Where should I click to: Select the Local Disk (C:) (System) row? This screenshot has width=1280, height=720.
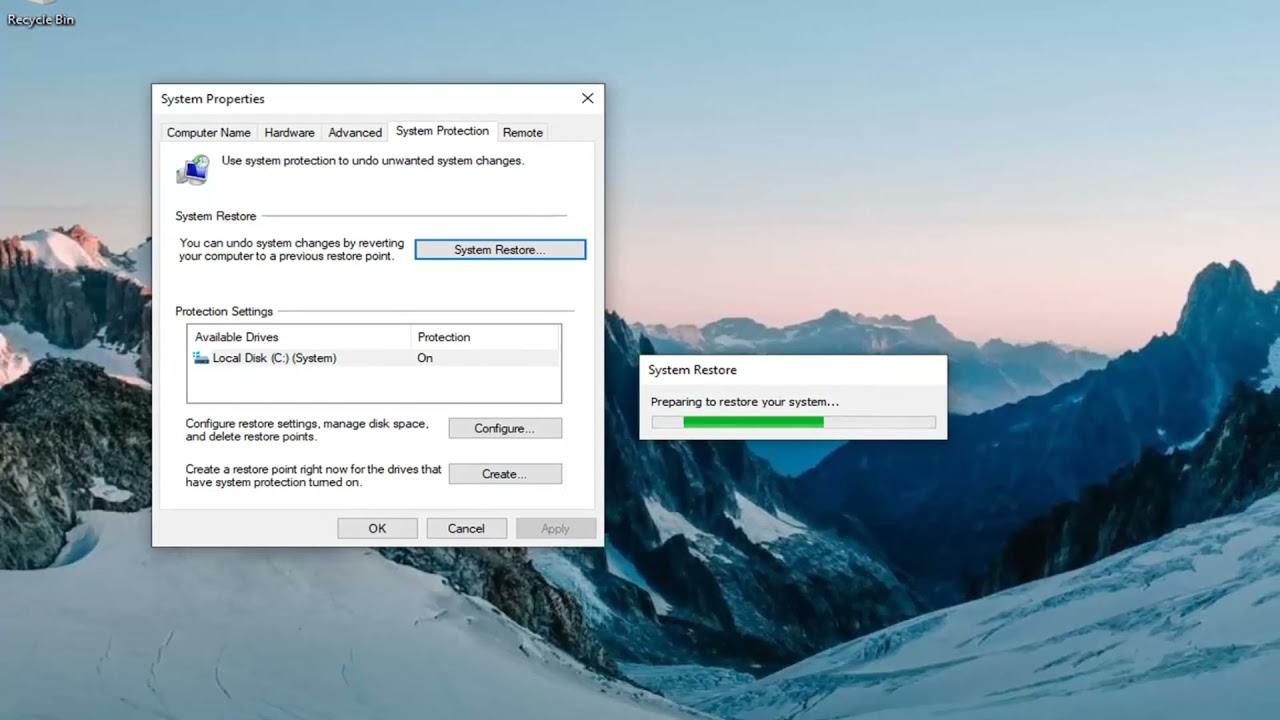coord(373,358)
